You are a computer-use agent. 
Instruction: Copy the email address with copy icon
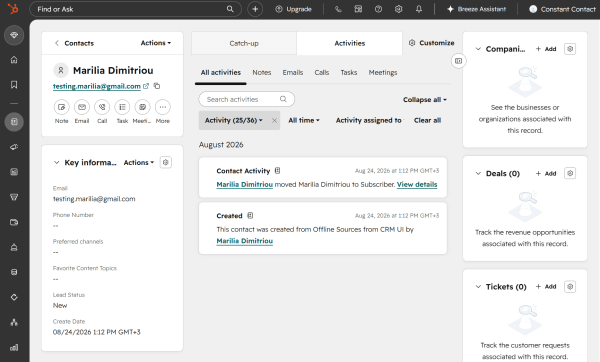(x=157, y=86)
